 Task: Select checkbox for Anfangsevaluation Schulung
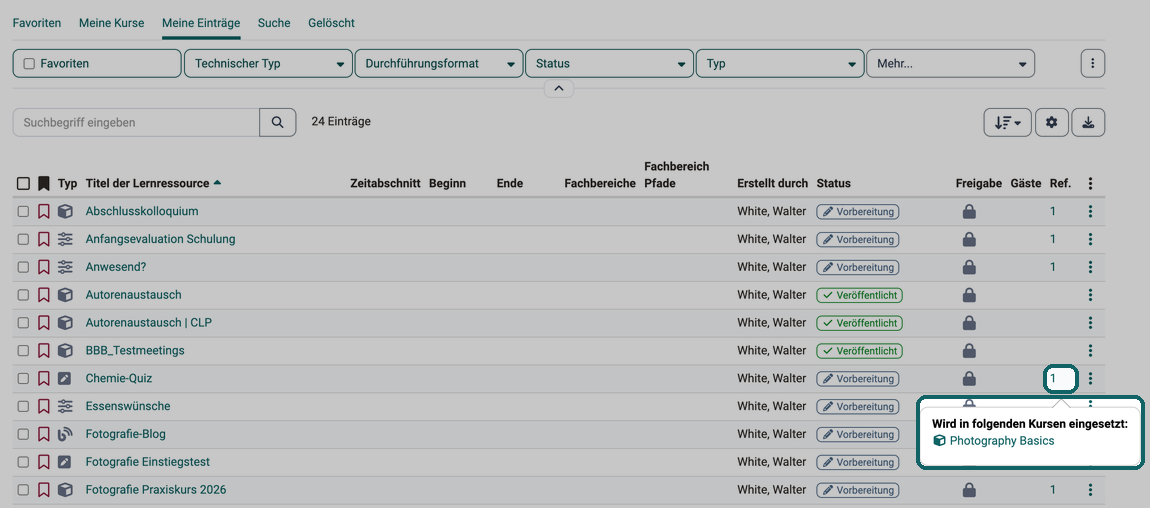[x=23, y=240]
